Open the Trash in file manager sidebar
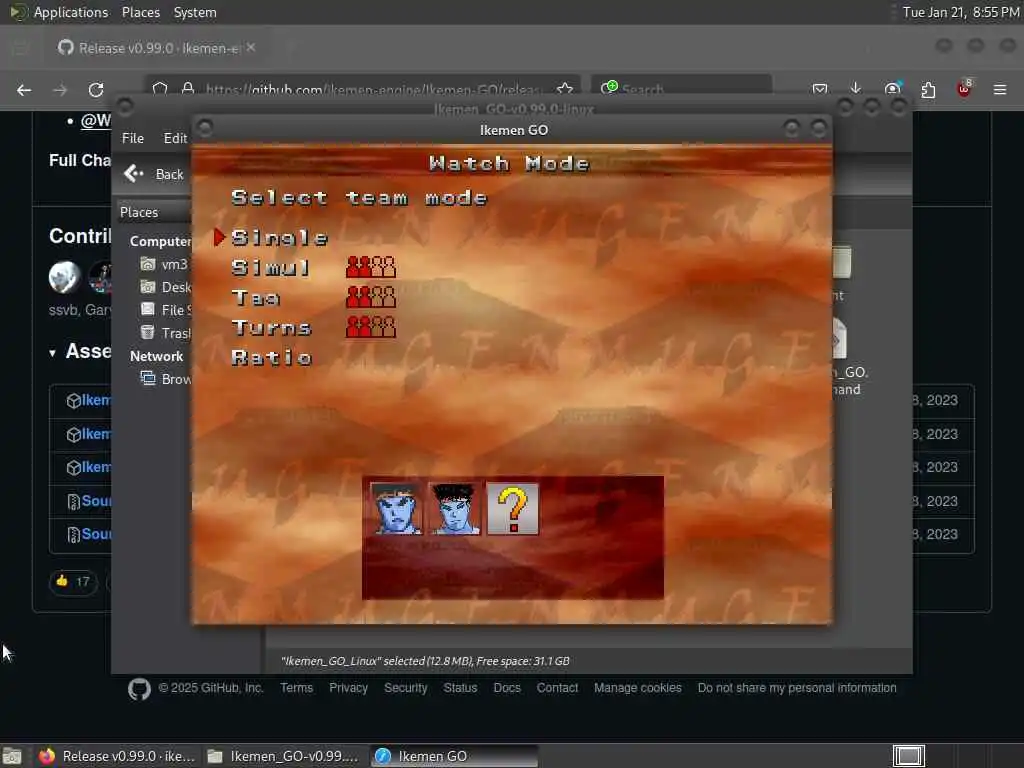1024x768 pixels. pos(166,333)
